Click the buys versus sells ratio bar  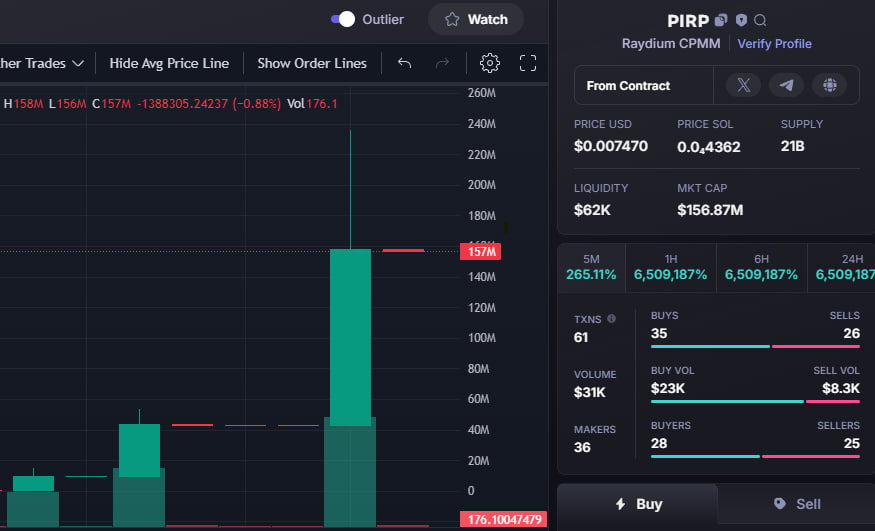click(755, 346)
